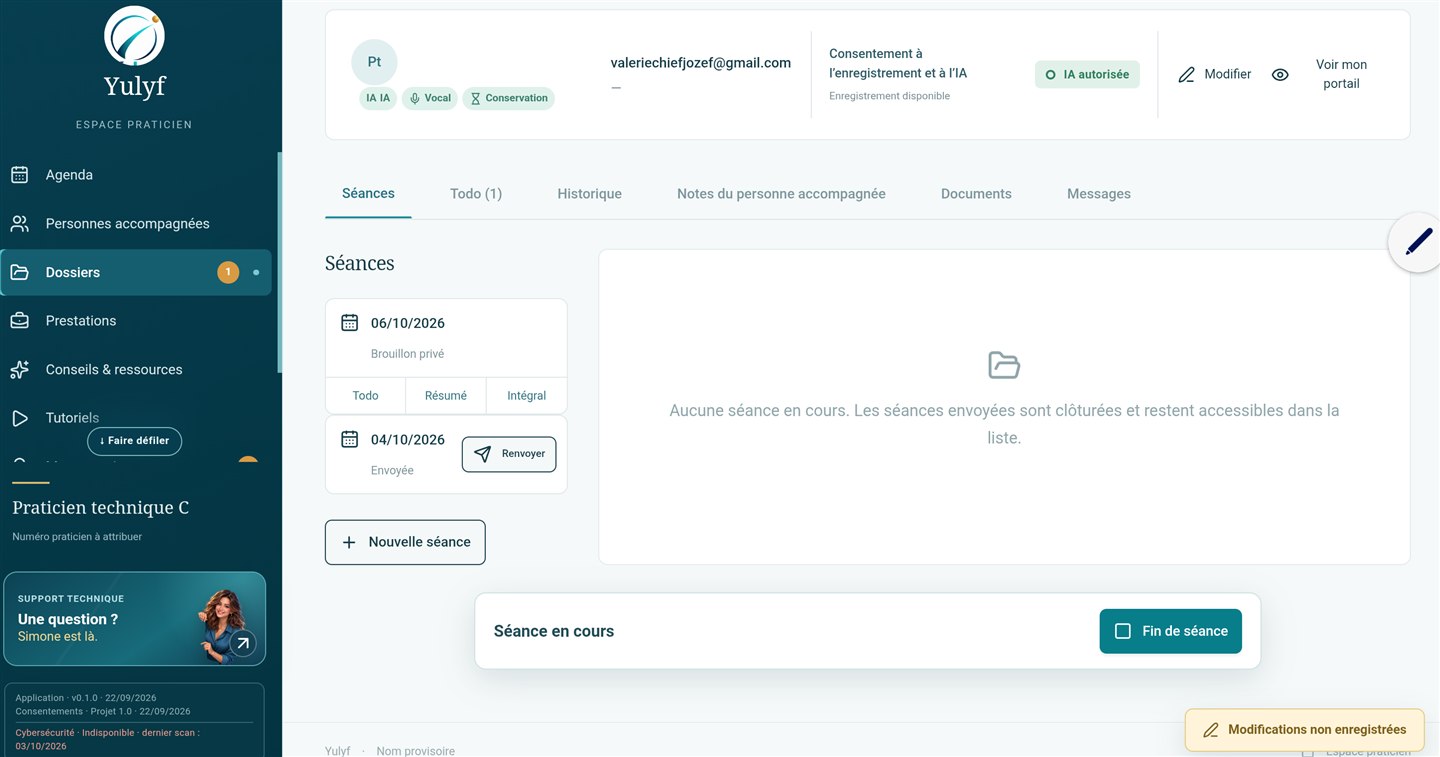Select the Dossiers folder item
The height and width of the screenshot is (757, 1440).
point(136,272)
